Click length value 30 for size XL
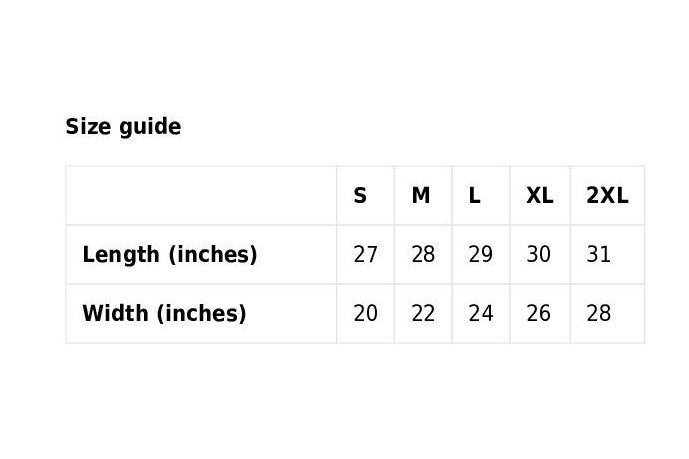Viewport: 689px width, 459px height. (x=539, y=255)
